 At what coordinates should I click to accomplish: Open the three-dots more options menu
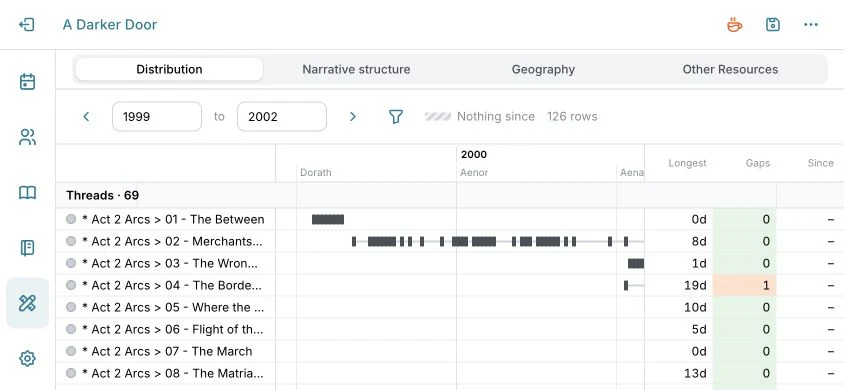[x=811, y=25]
